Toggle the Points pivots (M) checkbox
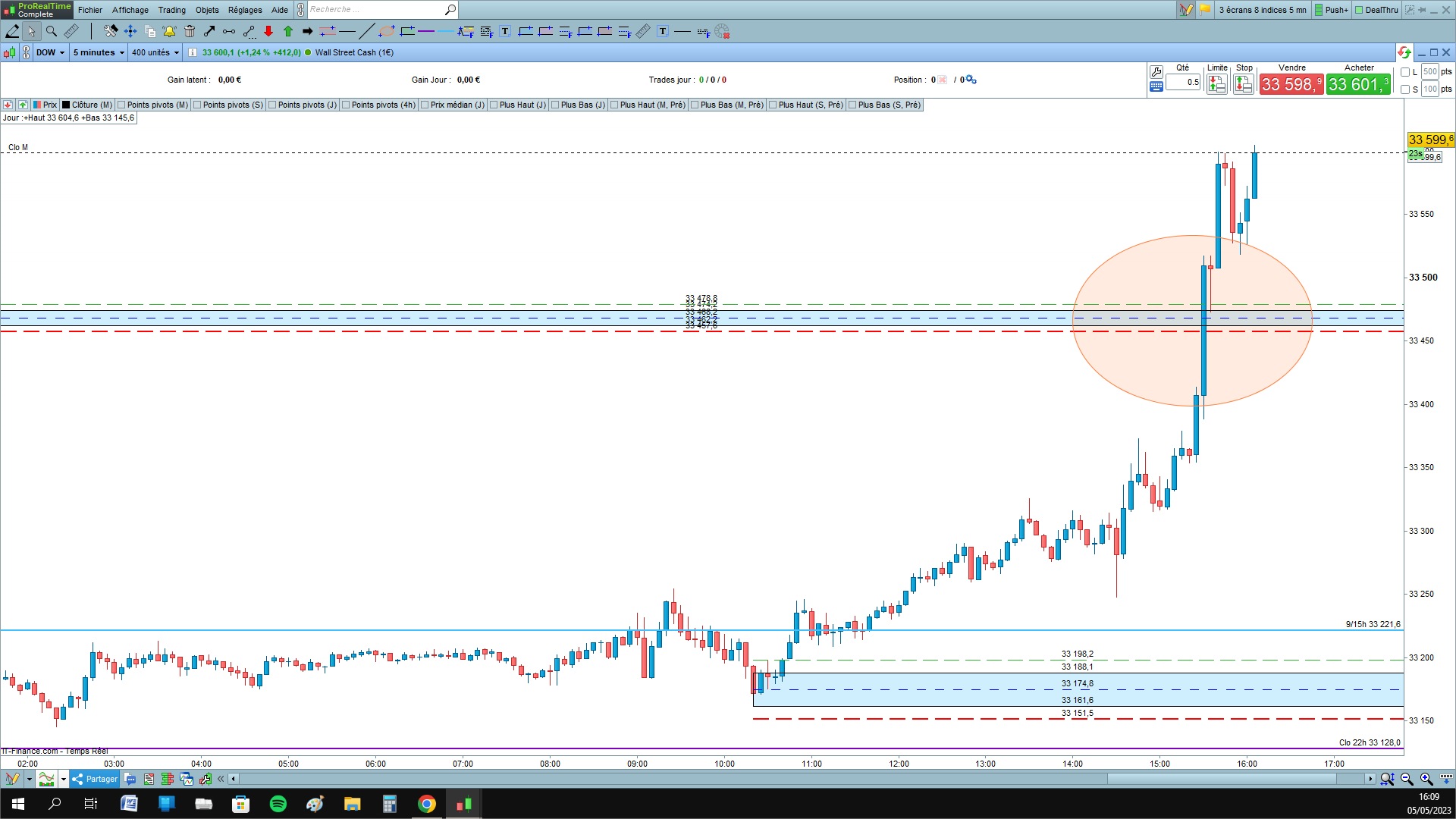The image size is (1456, 819). 121,105
